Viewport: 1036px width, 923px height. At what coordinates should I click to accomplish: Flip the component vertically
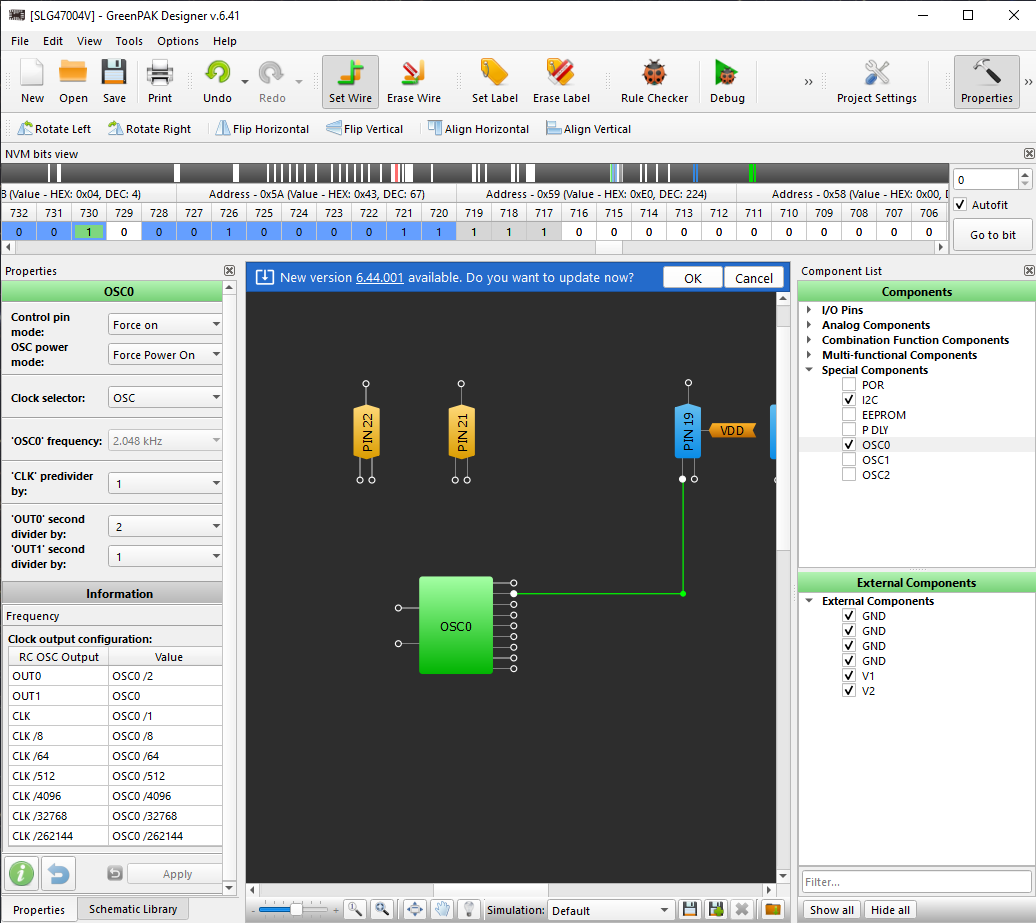[x=365, y=129]
